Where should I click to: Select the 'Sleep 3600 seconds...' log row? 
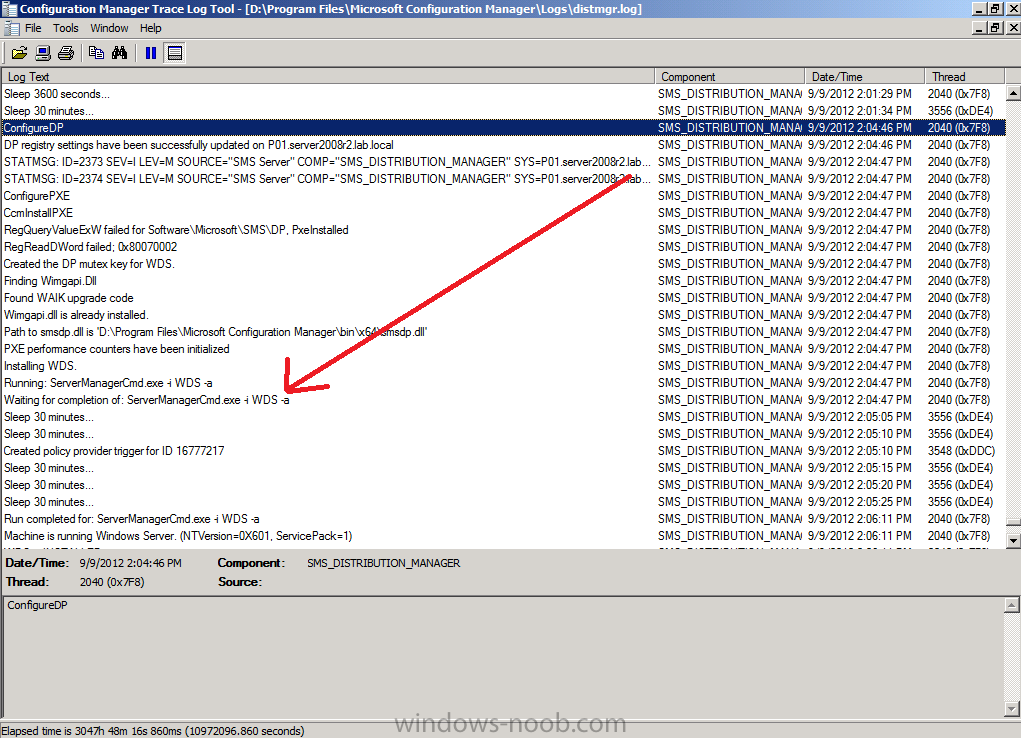point(503,94)
